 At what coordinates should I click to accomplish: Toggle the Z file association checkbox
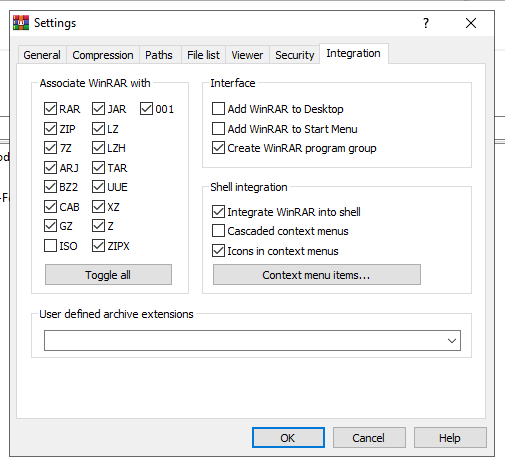(98, 226)
